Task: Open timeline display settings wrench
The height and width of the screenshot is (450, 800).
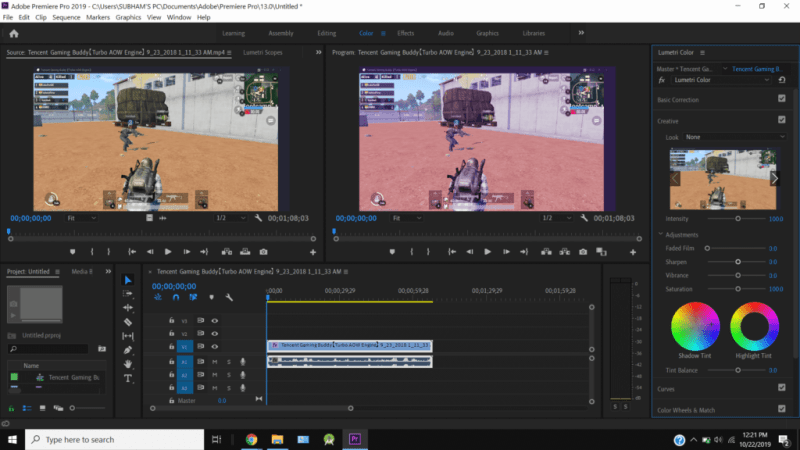Action: pos(229,297)
